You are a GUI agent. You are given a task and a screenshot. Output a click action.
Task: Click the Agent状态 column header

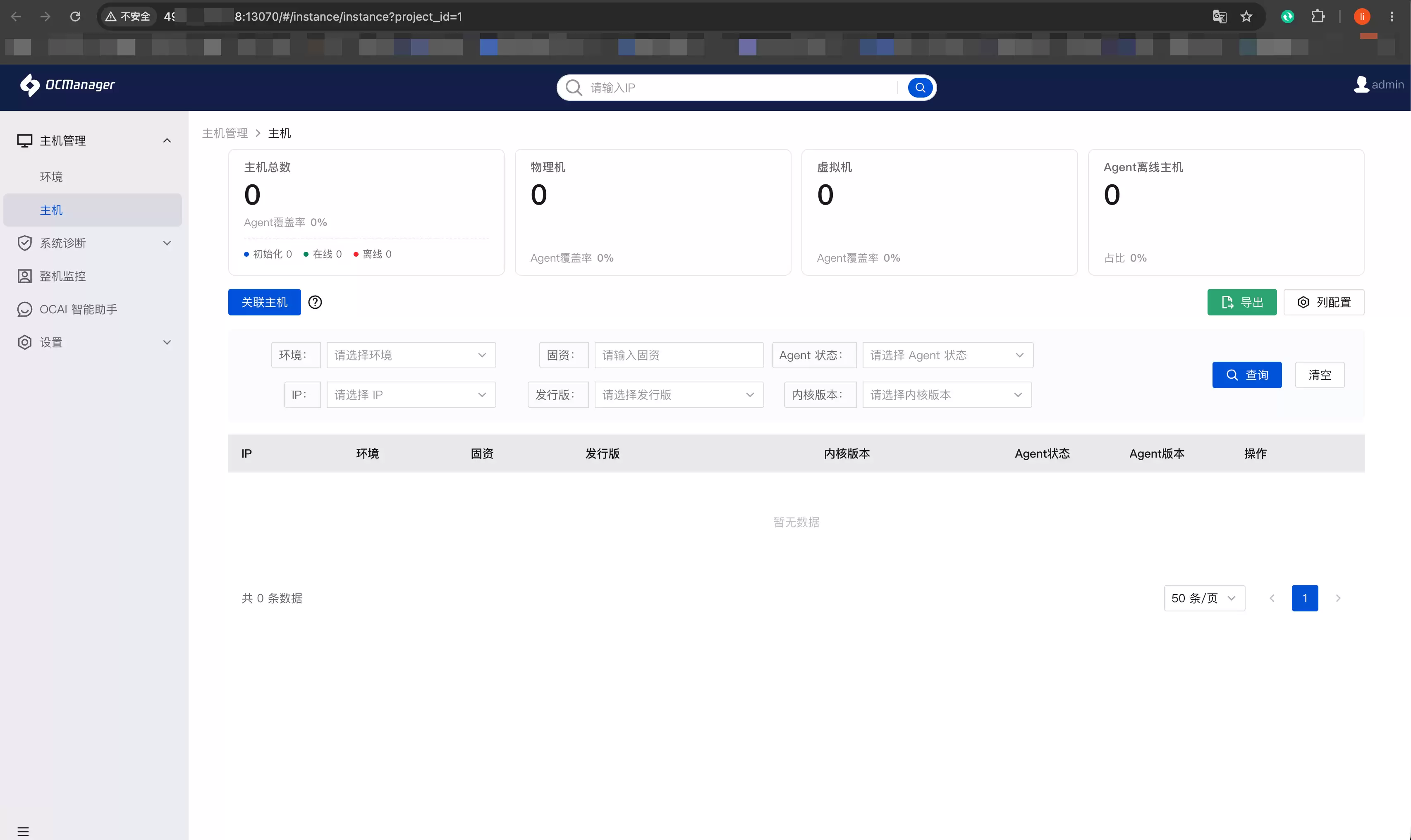1042,453
